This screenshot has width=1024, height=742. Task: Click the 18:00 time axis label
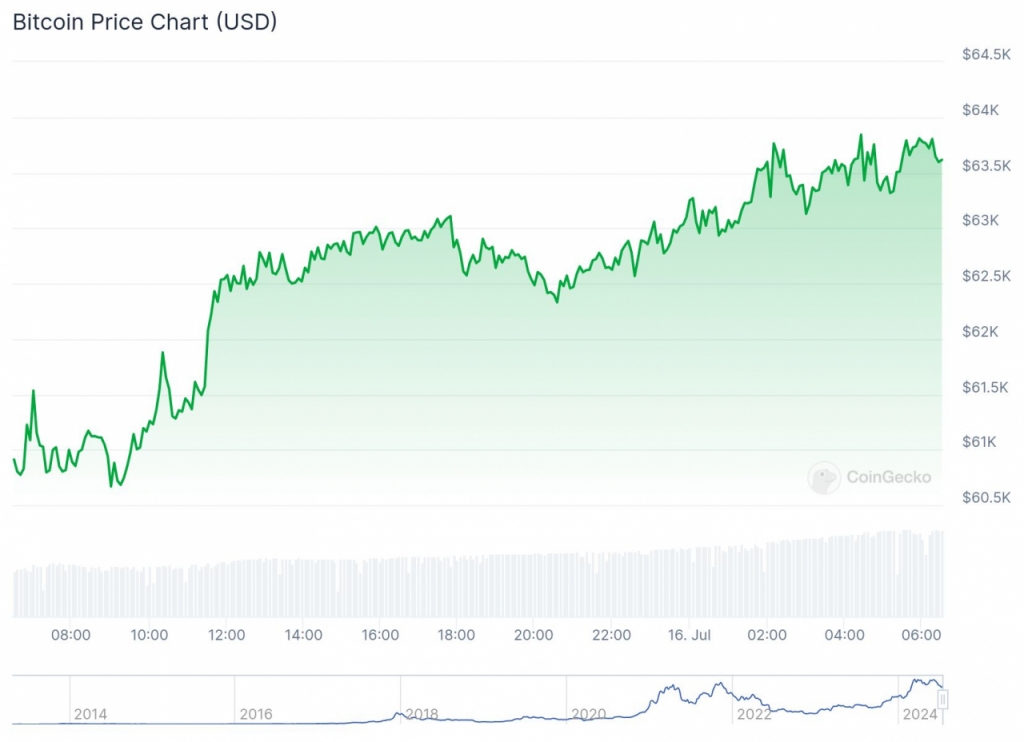click(457, 635)
